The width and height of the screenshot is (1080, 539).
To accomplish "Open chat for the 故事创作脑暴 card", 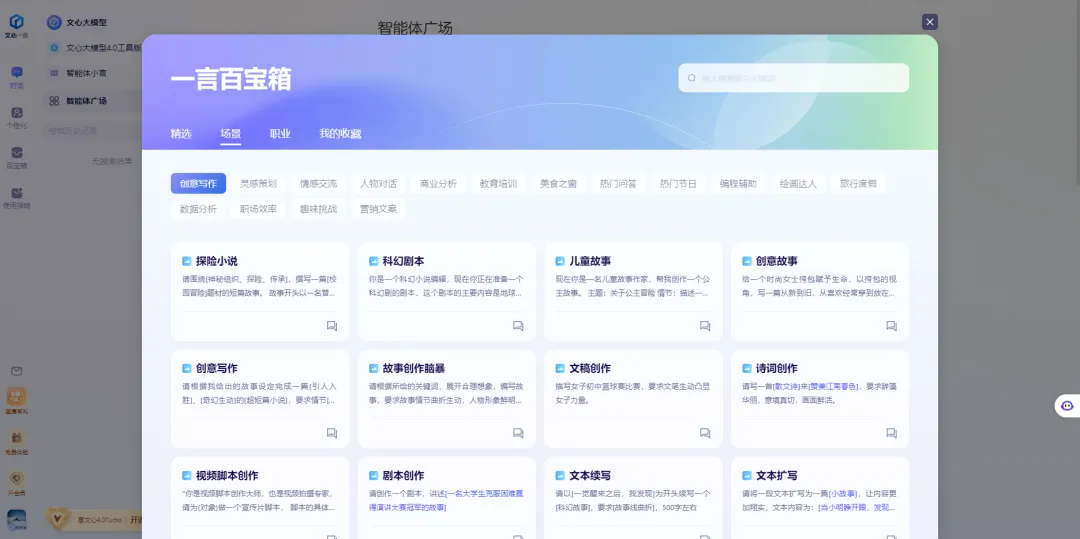I will click(x=518, y=433).
